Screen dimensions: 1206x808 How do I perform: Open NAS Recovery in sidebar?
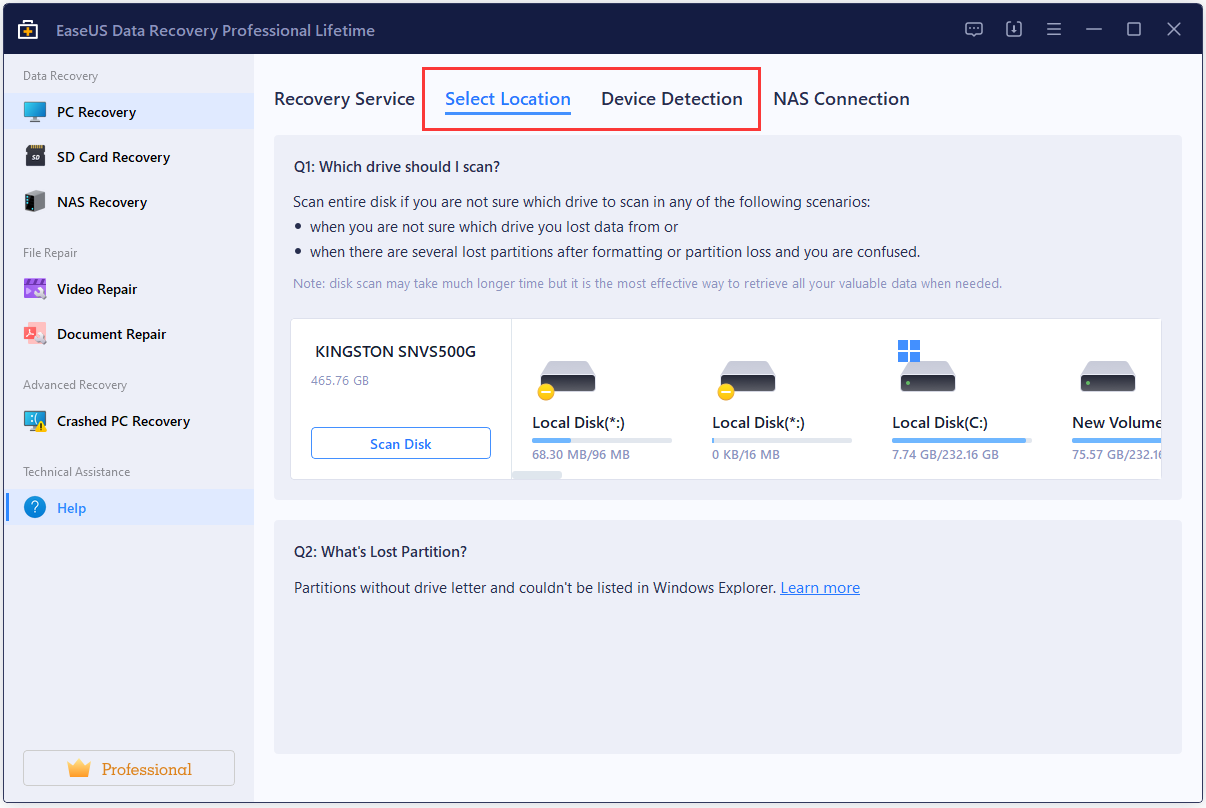(129, 202)
